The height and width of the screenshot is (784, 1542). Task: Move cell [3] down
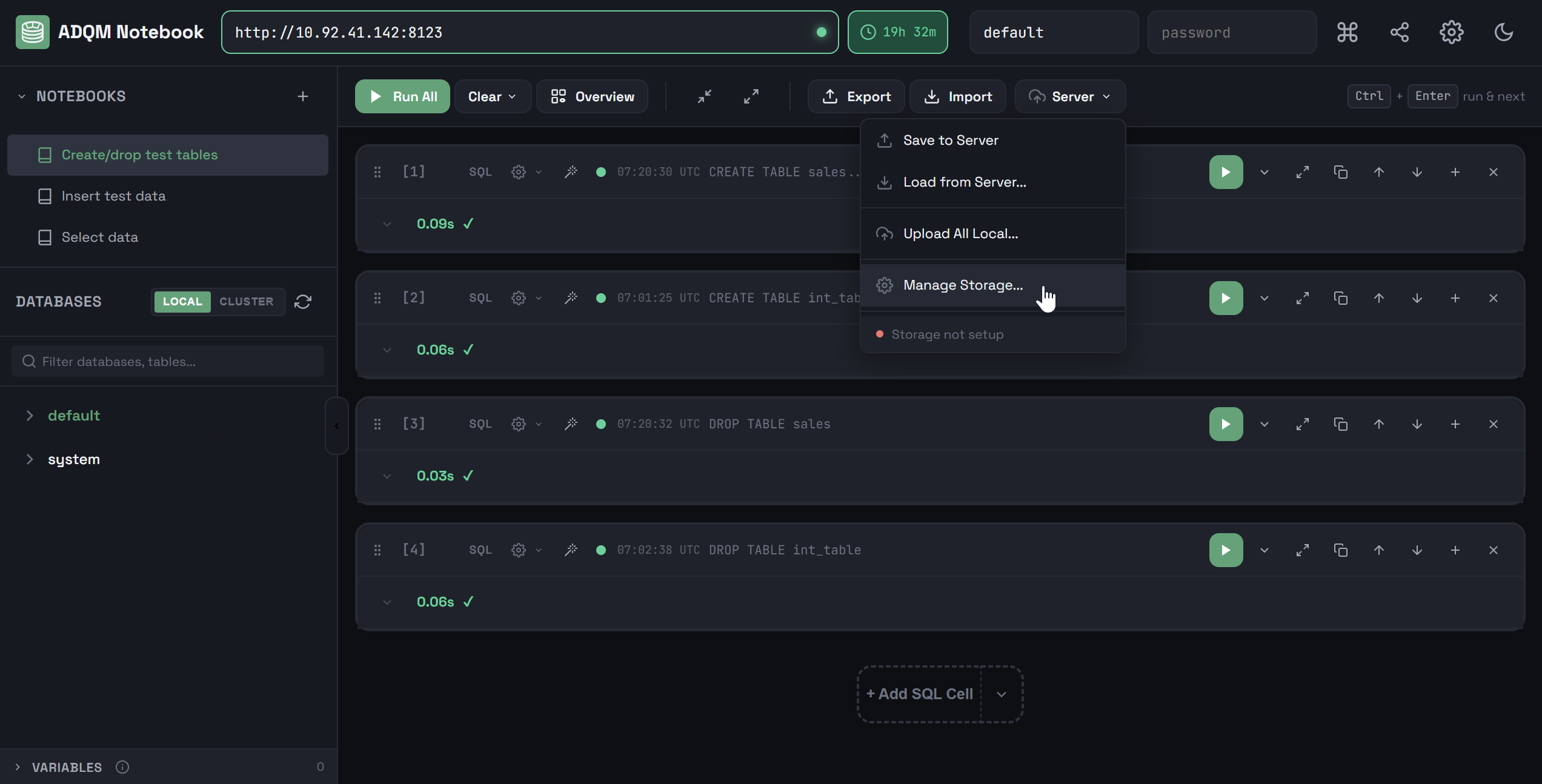pos(1417,424)
